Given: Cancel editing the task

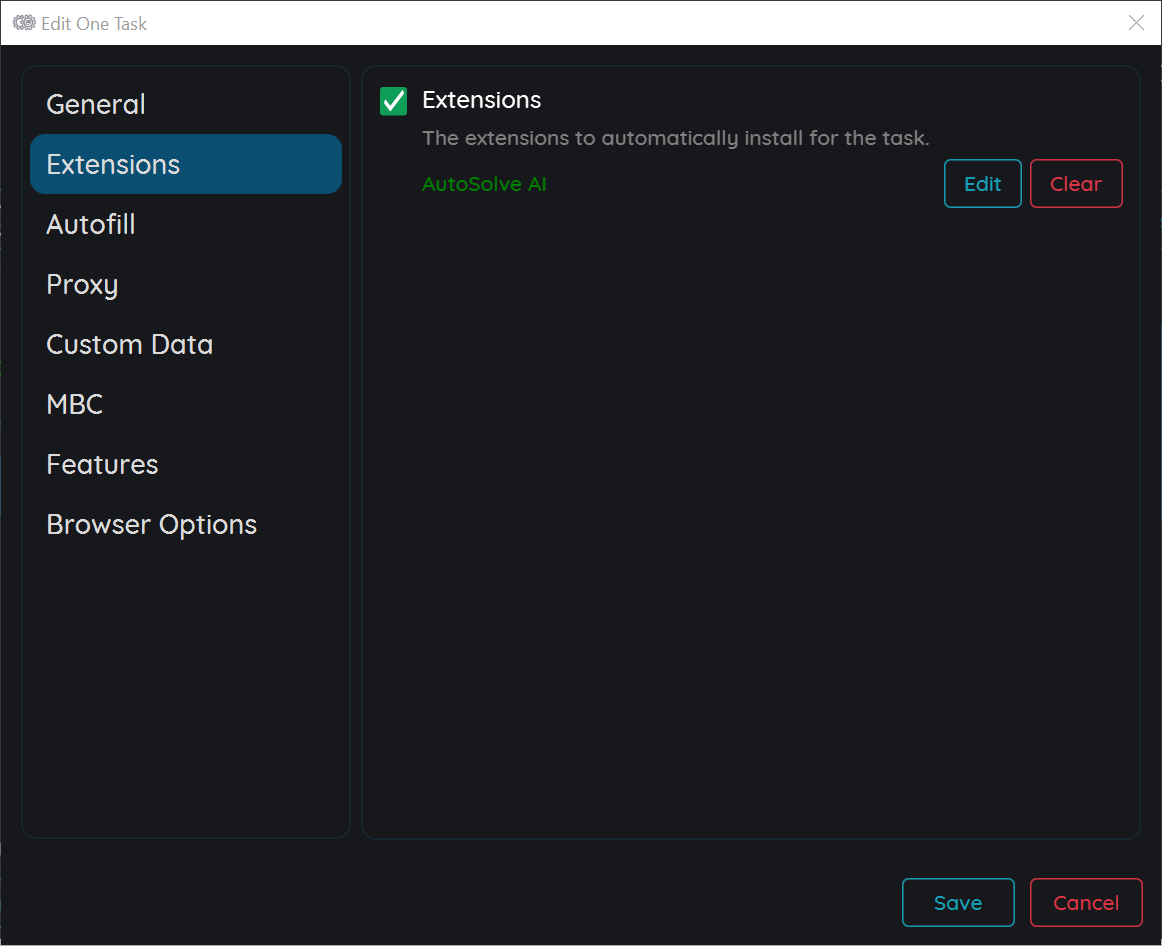Looking at the screenshot, I should [1086, 903].
